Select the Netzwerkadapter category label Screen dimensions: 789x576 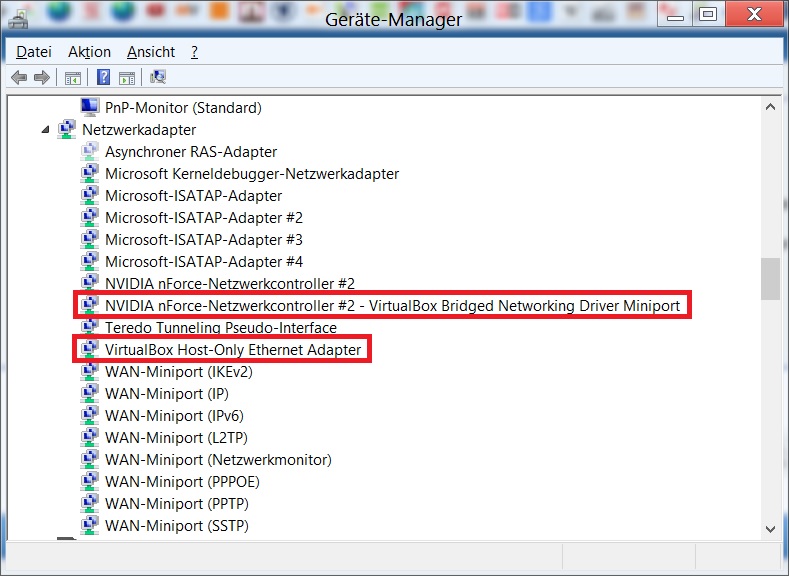[x=139, y=130]
